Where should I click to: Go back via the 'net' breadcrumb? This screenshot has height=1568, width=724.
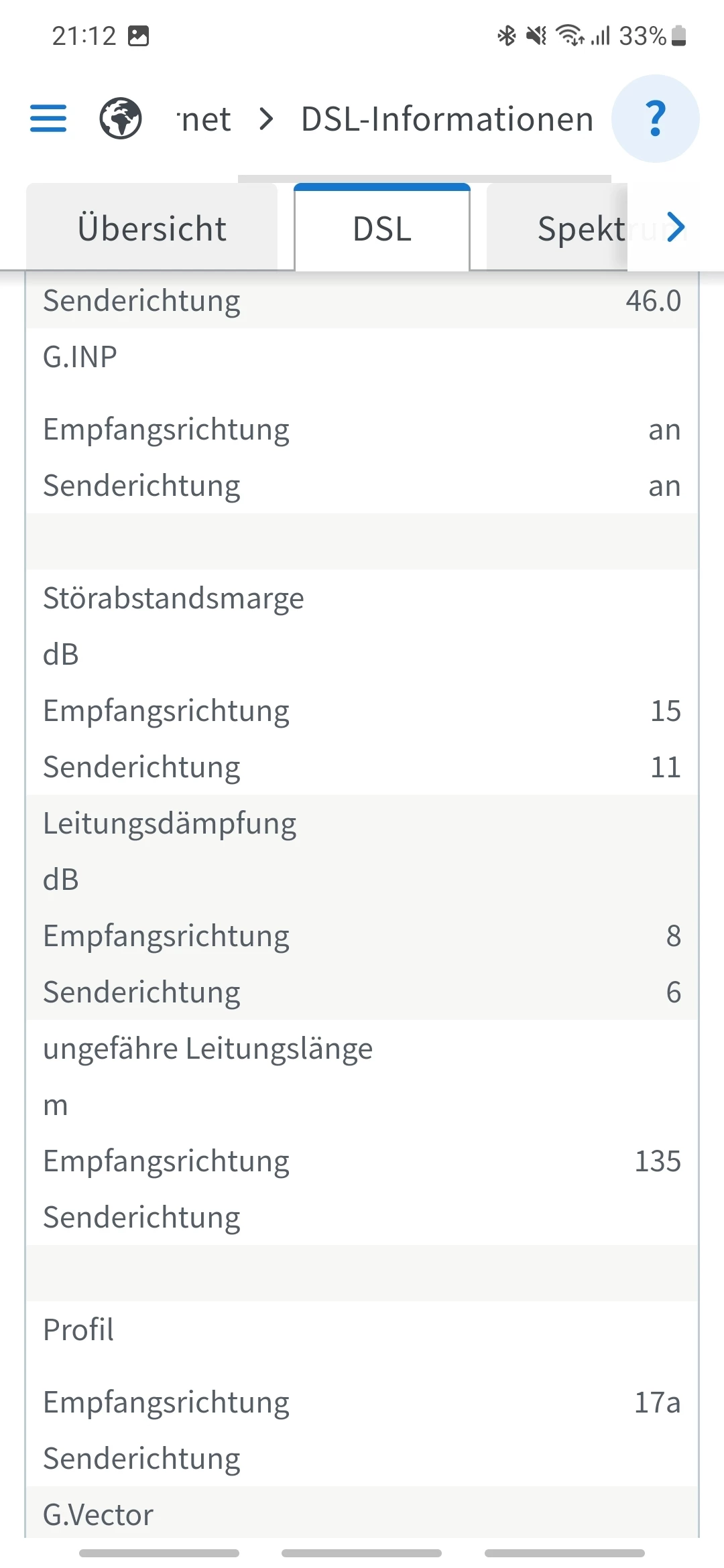tap(205, 119)
